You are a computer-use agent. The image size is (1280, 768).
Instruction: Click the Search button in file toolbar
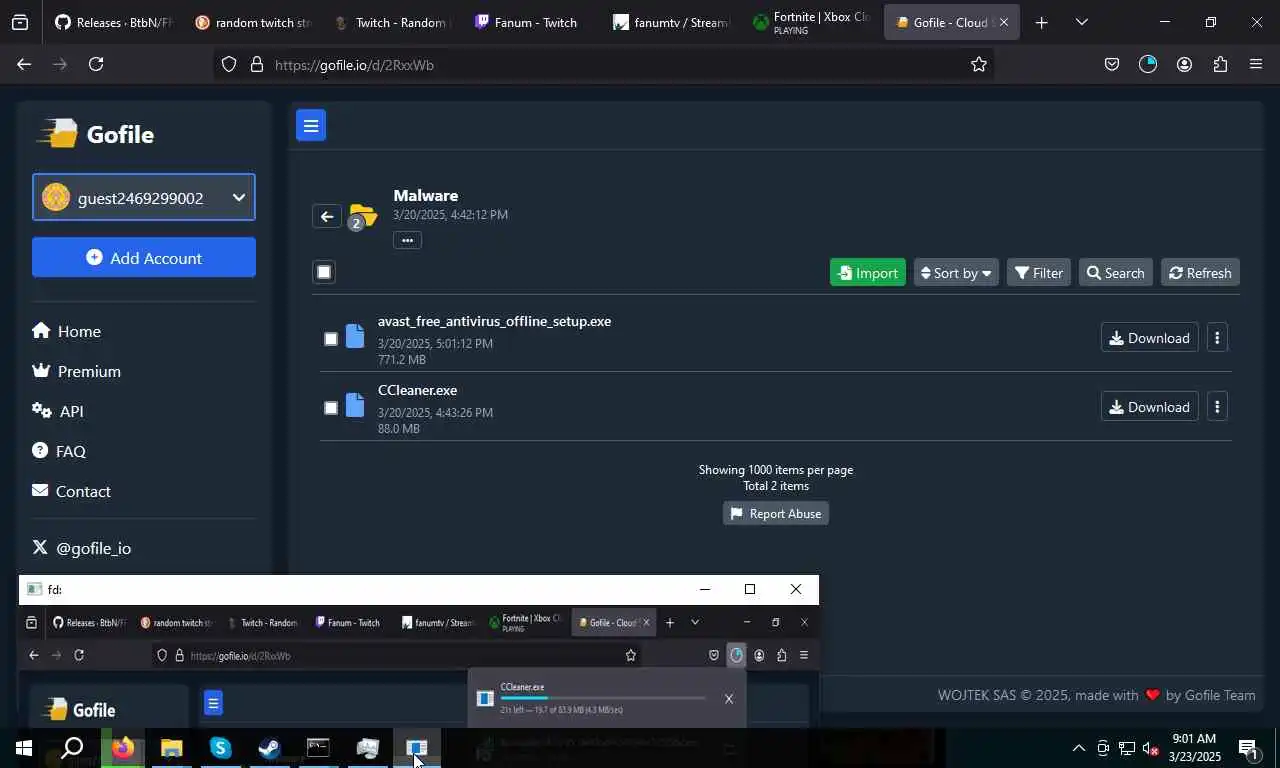(x=1116, y=273)
